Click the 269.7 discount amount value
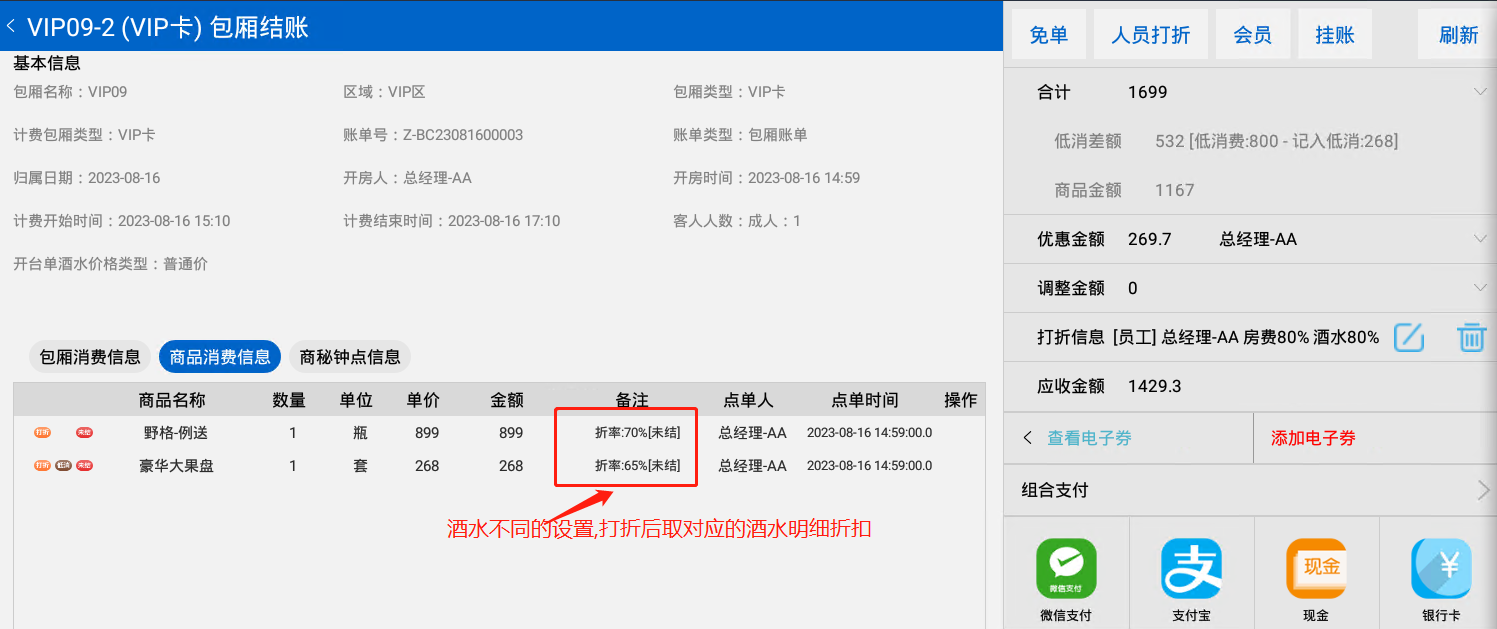 tap(1149, 239)
